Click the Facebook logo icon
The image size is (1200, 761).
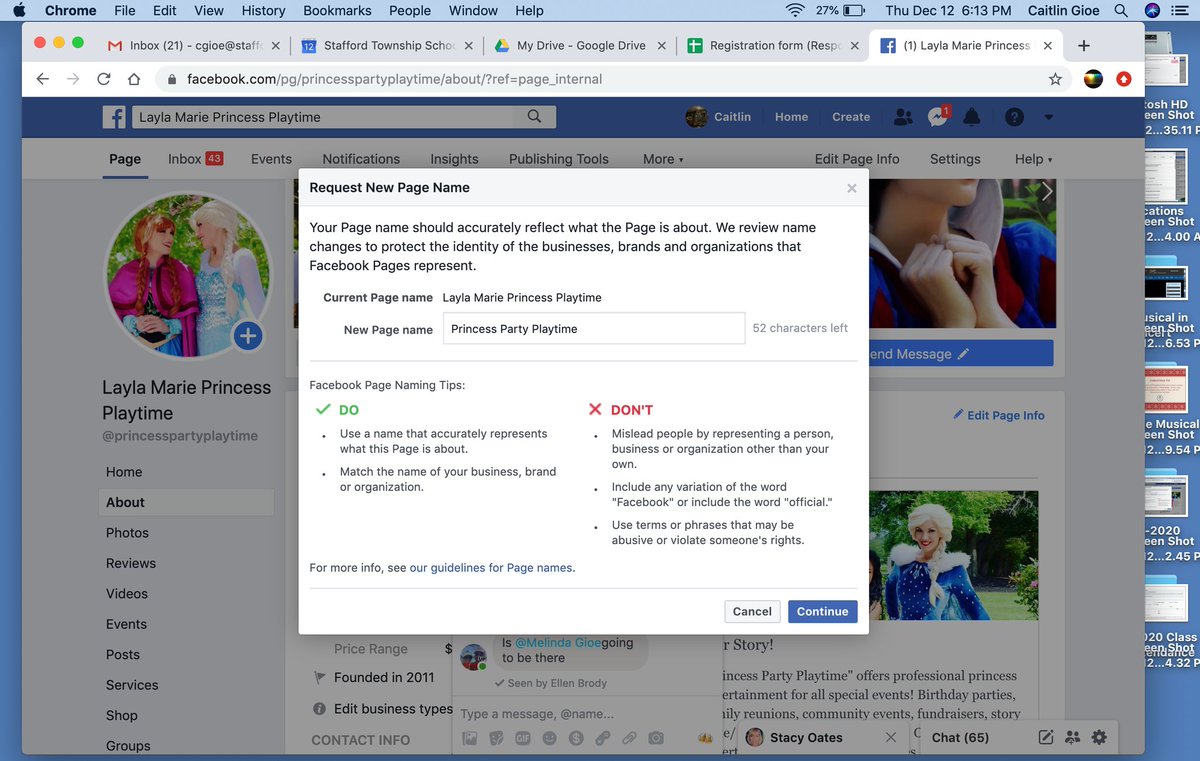coord(114,117)
